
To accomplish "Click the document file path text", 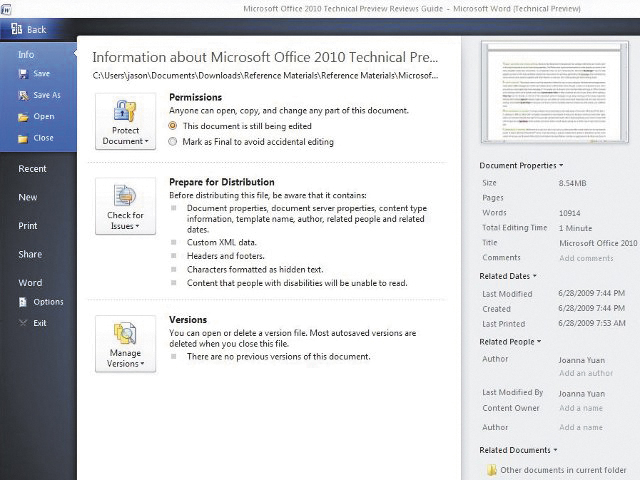I will [x=265, y=76].
